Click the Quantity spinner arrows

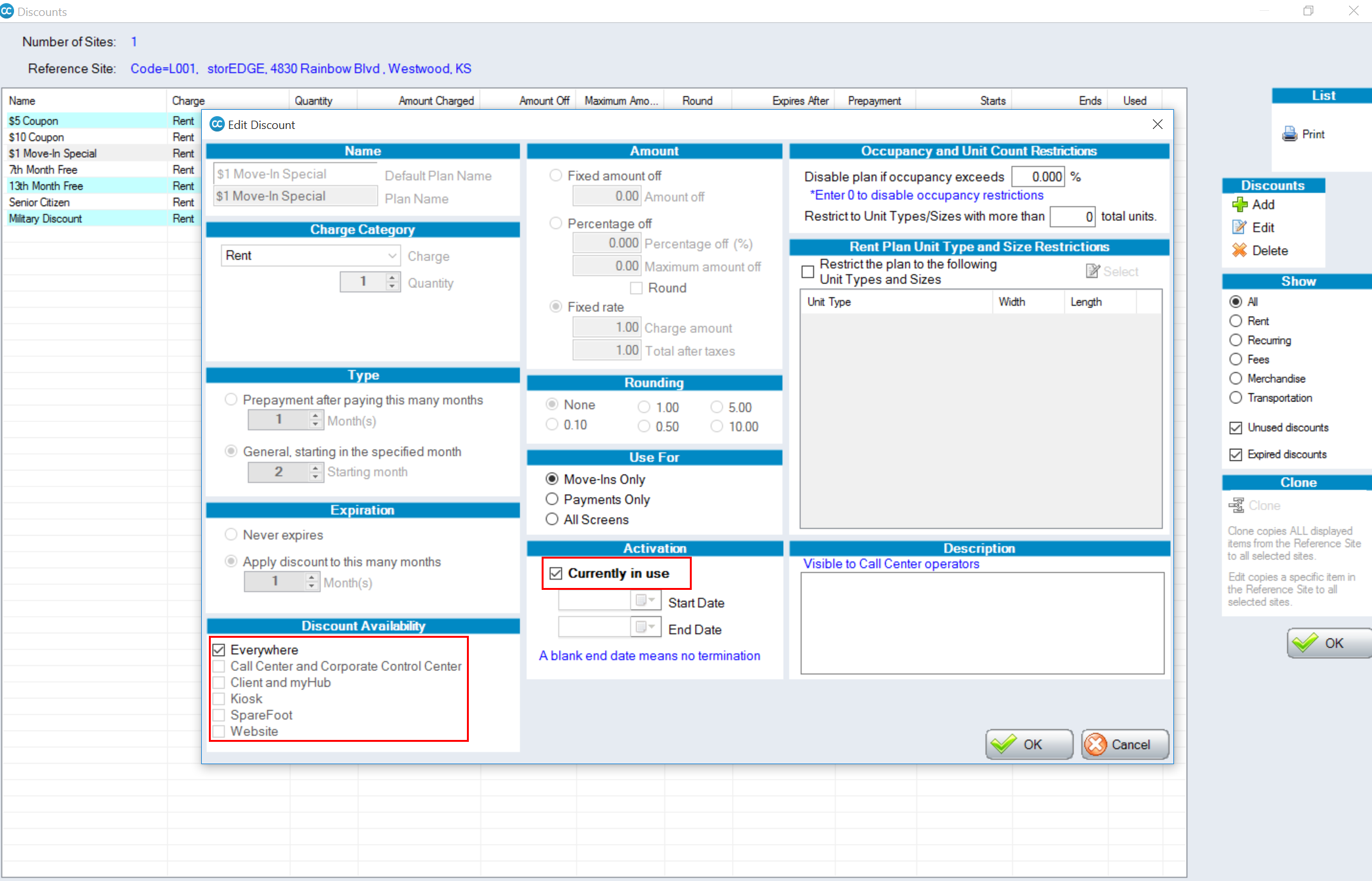click(x=393, y=282)
